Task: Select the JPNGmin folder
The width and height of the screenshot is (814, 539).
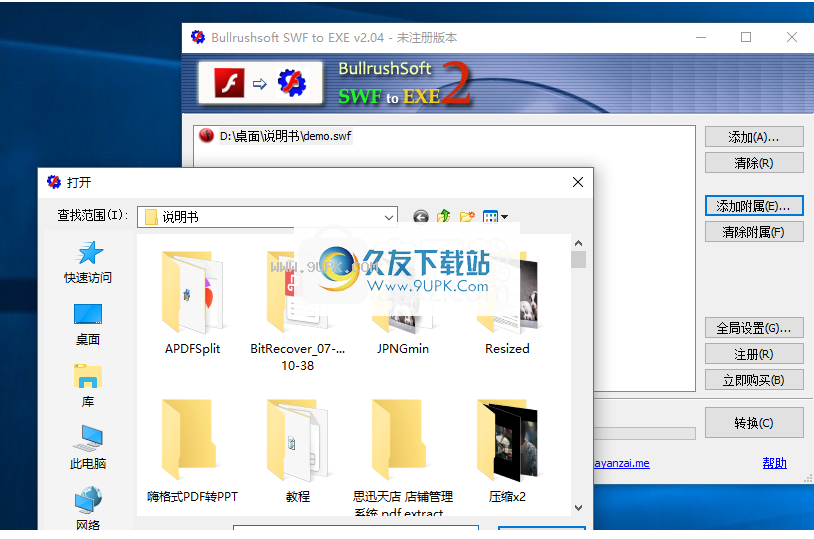Action: coord(403,303)
